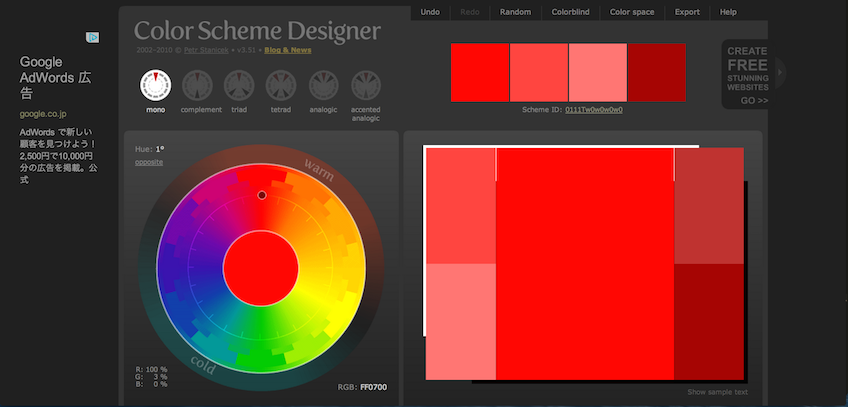Switch to analogic scheme icon

click(x=323, y=85)
